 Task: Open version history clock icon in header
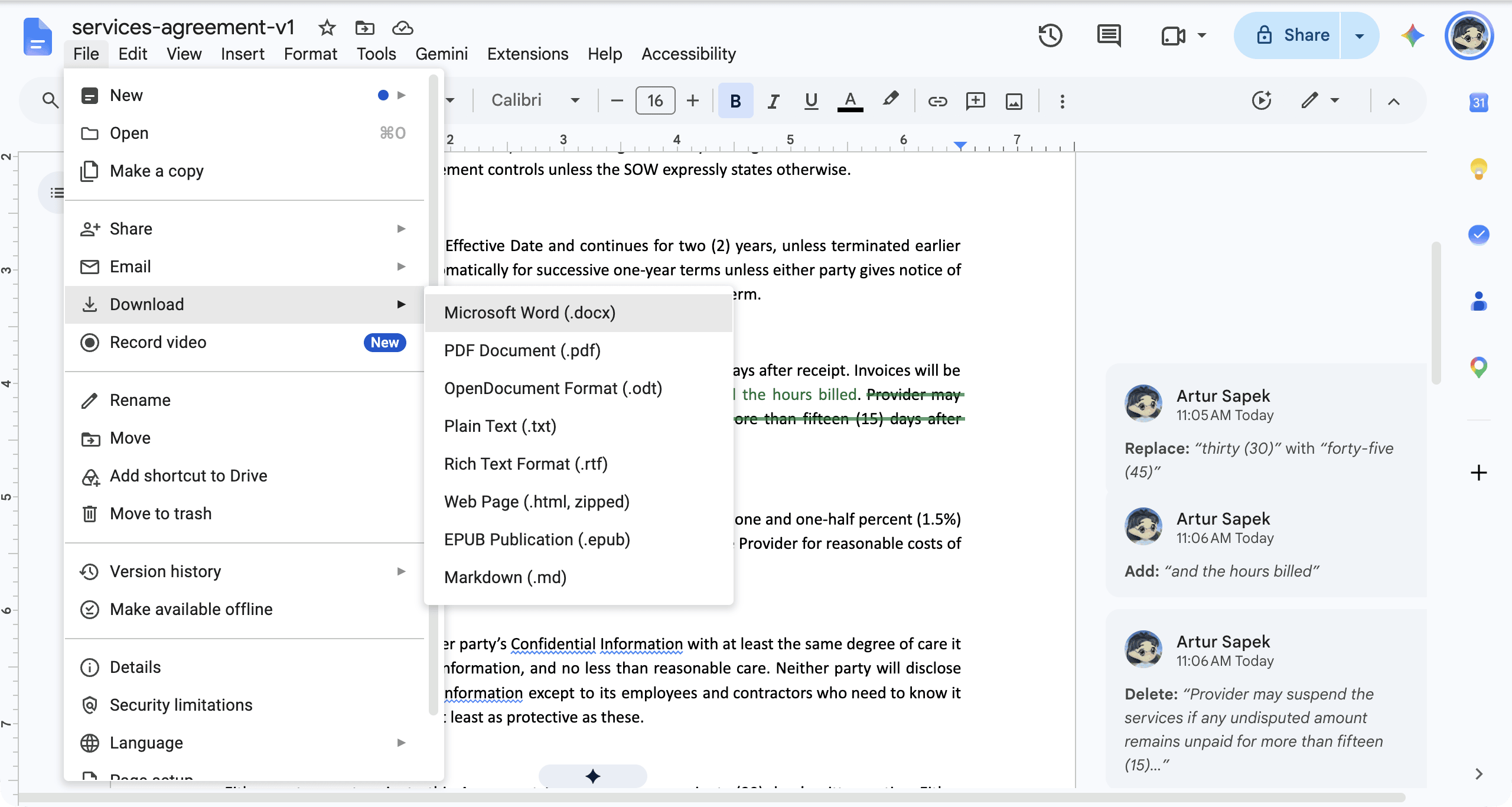point(1050,35)
